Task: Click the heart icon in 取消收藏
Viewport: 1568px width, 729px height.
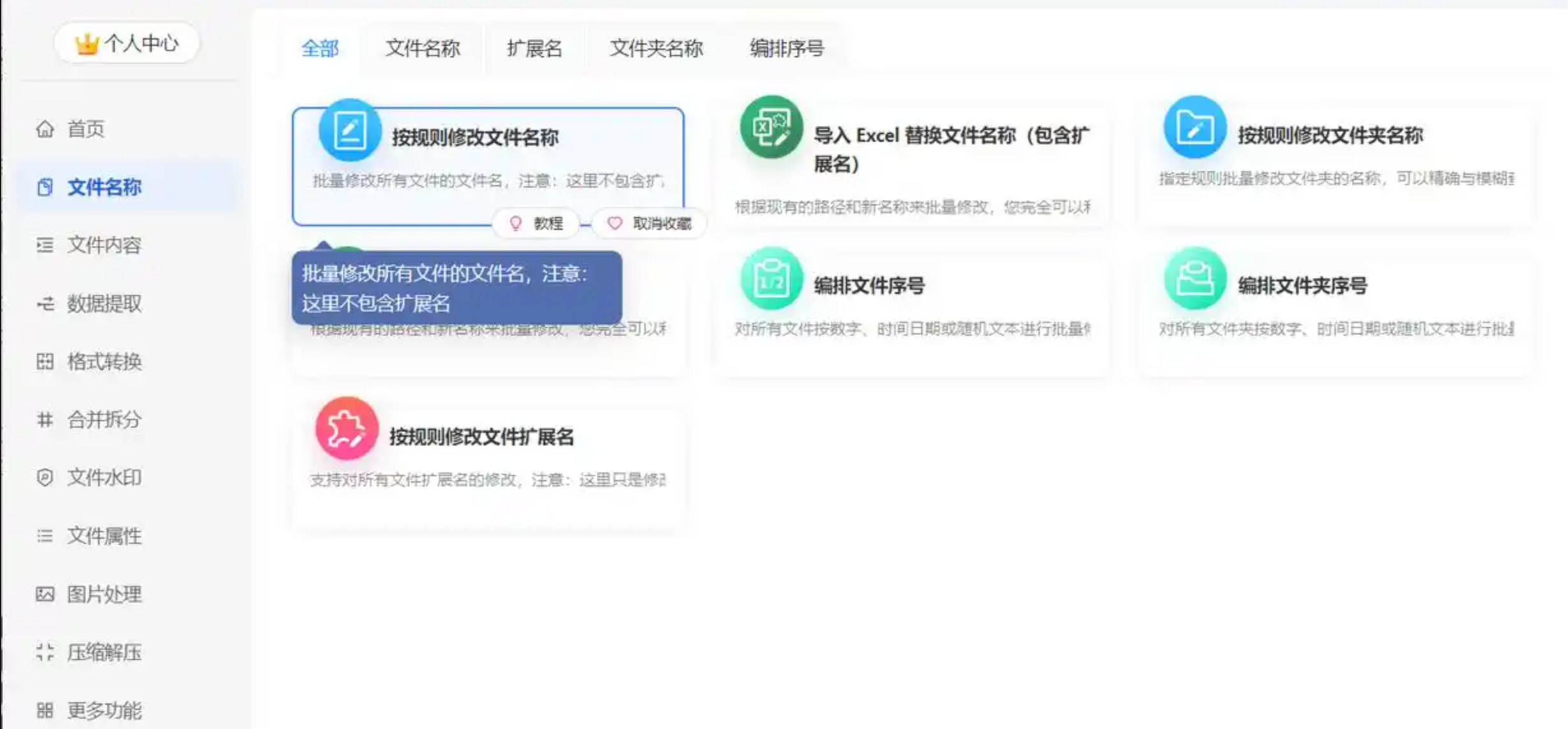Action: click(614, 223)
